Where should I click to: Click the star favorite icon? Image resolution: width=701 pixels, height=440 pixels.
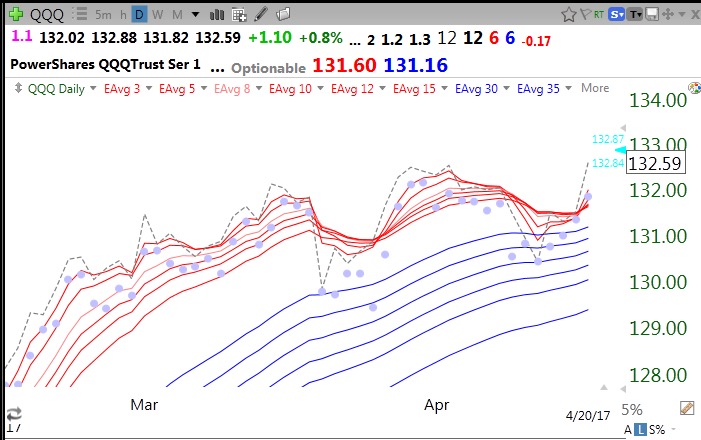pyautogui.click(x=569, y=14)
